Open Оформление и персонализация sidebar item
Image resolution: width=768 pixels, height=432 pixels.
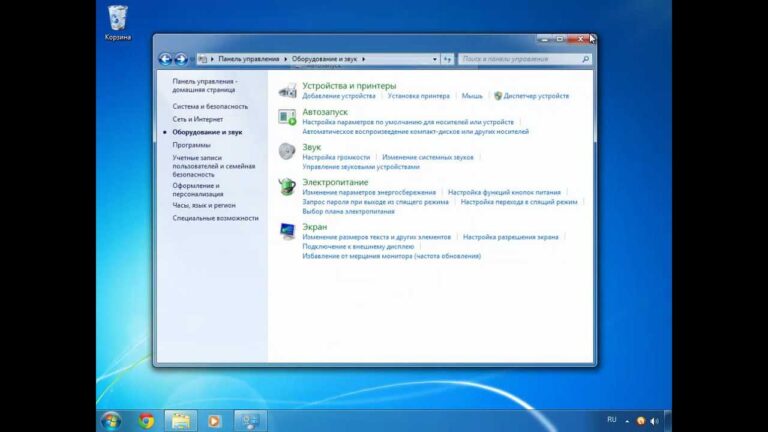point(198,190)
